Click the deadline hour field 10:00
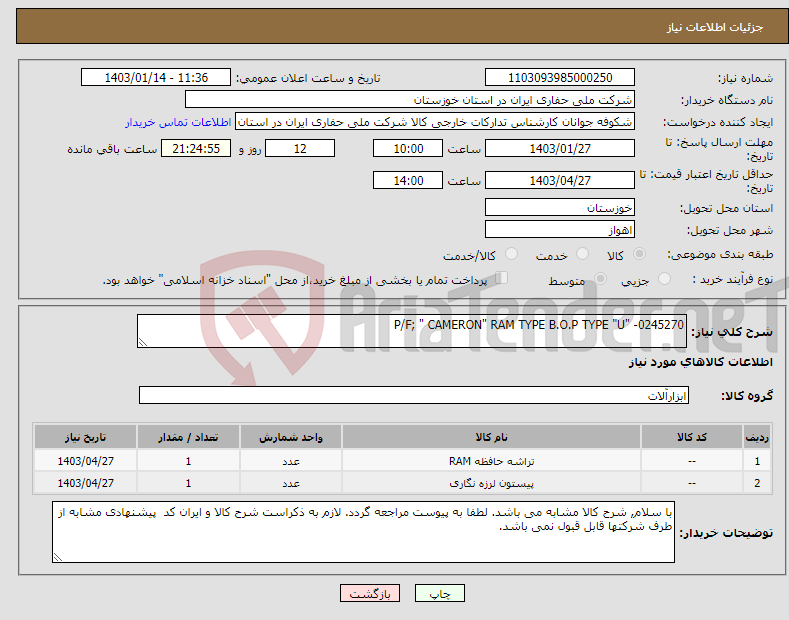This screenshot has width=789, height=620. (x=408, y=148)
